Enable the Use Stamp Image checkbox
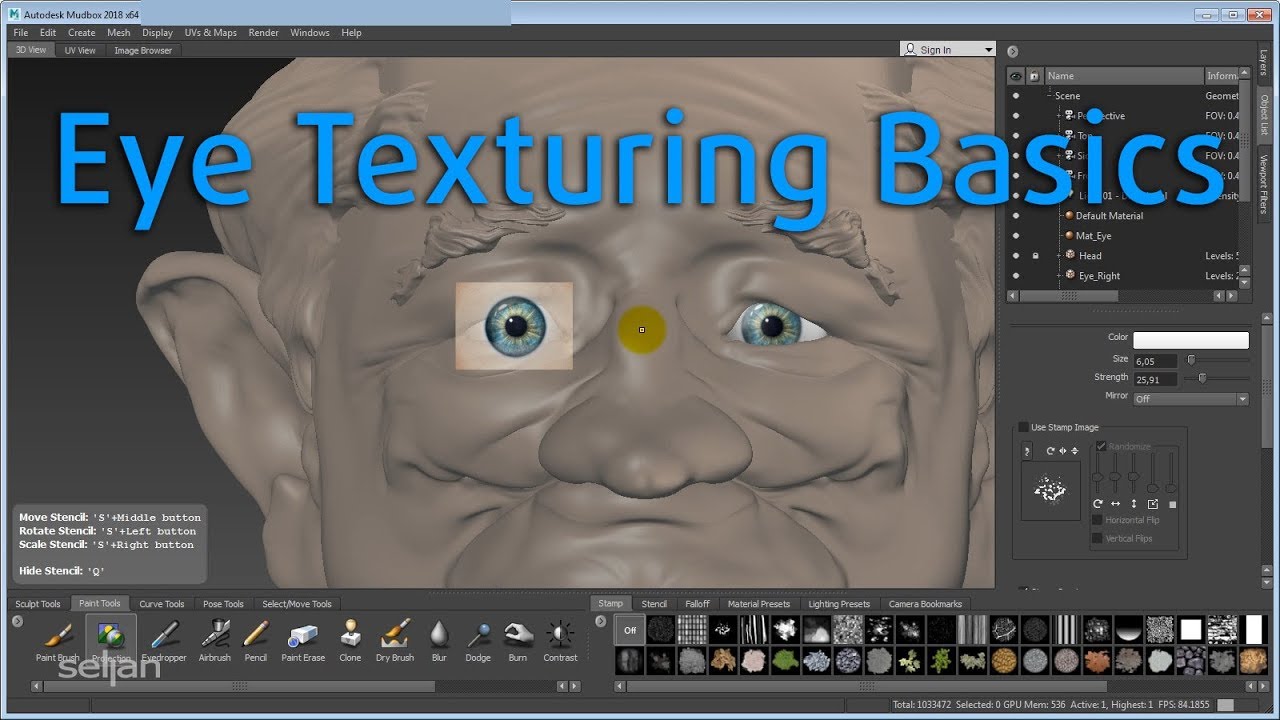This screenshot has height=720, width=1280. 1023,427
